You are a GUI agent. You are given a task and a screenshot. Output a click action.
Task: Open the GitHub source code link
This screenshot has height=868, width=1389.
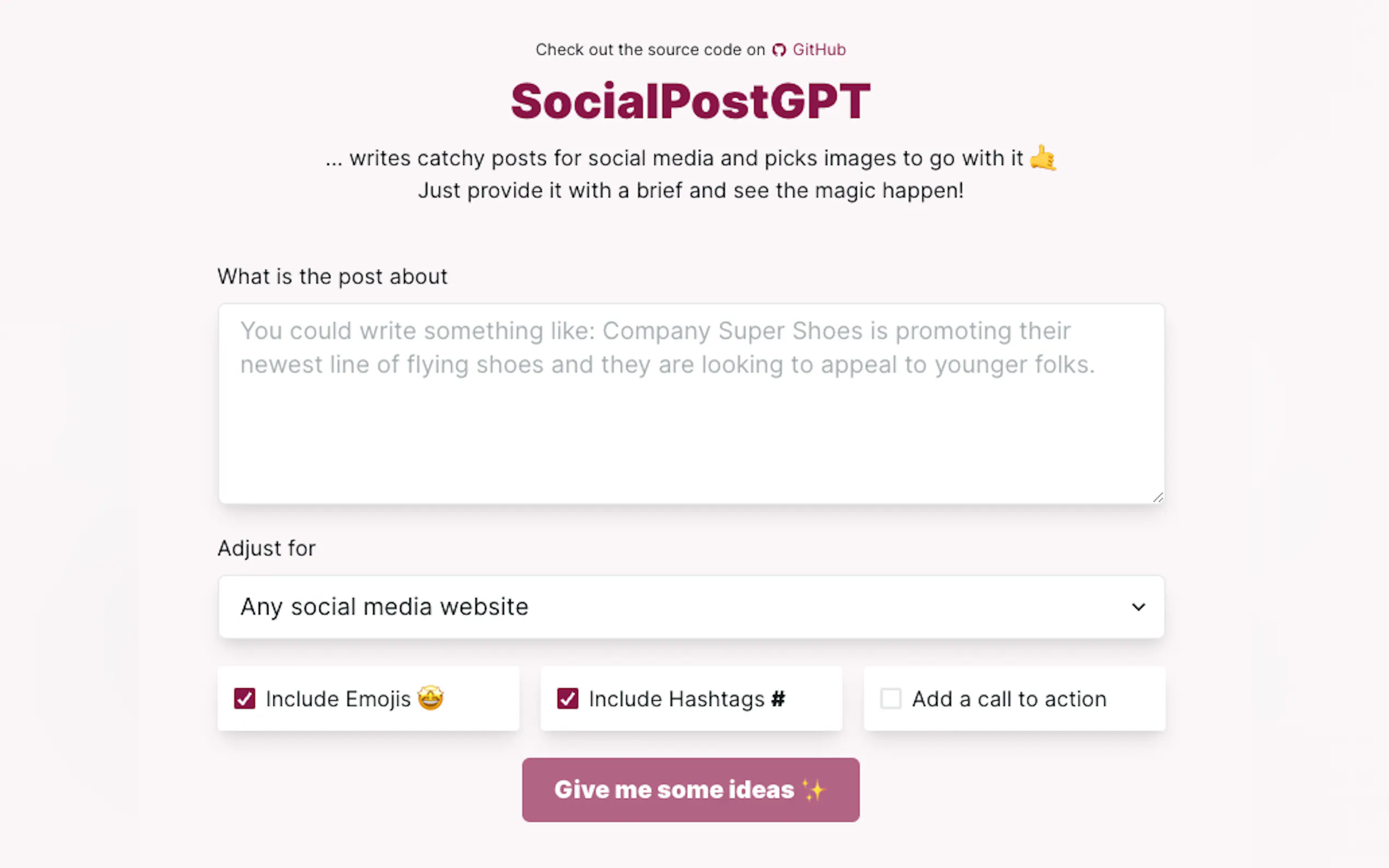tap(819, 50)
